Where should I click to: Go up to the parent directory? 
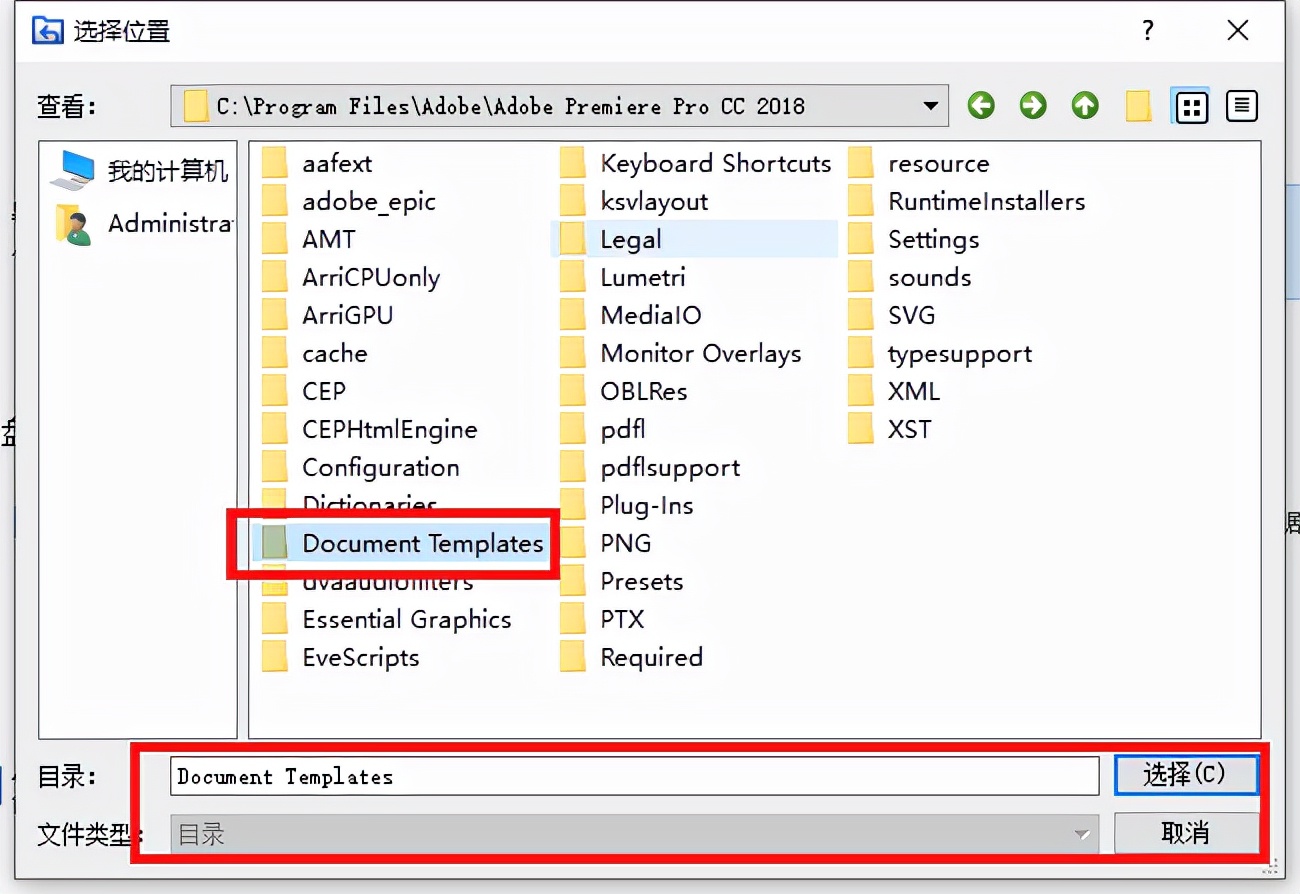click(1085, 105)
